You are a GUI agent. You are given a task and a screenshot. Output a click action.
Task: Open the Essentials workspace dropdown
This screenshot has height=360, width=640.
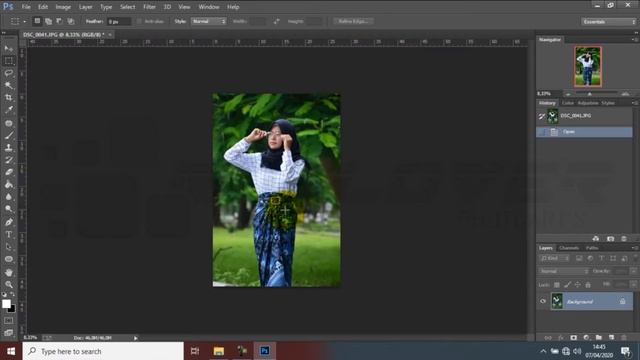(608, 22)
